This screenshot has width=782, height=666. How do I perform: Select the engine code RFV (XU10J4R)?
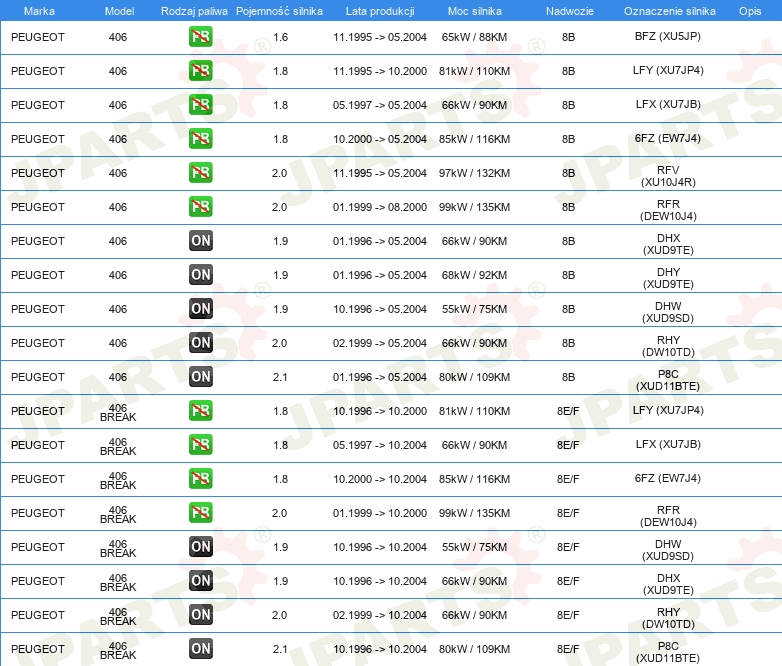click(668, 176)
